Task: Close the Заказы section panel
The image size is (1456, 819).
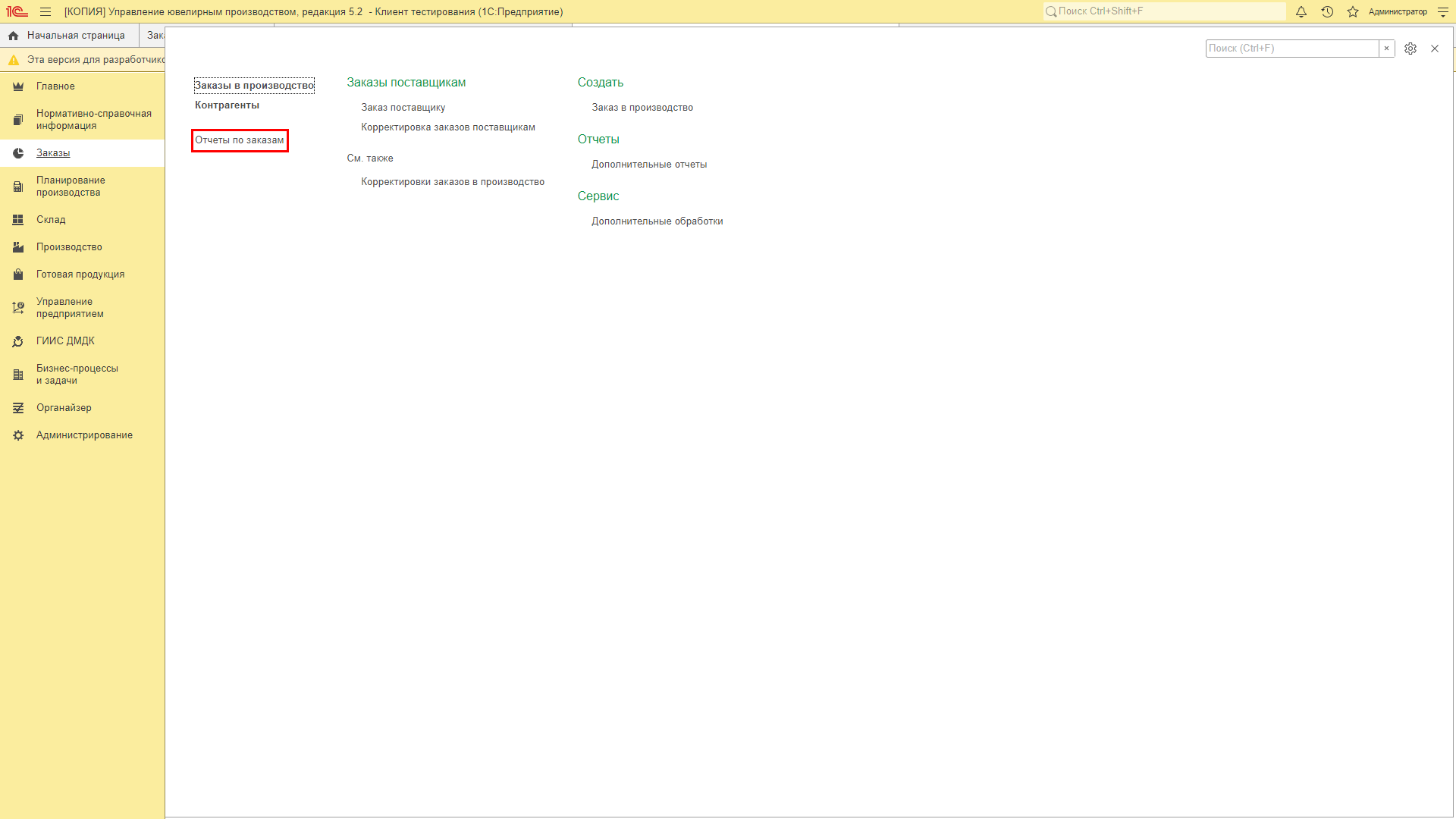Action: tap(1435, 49)
